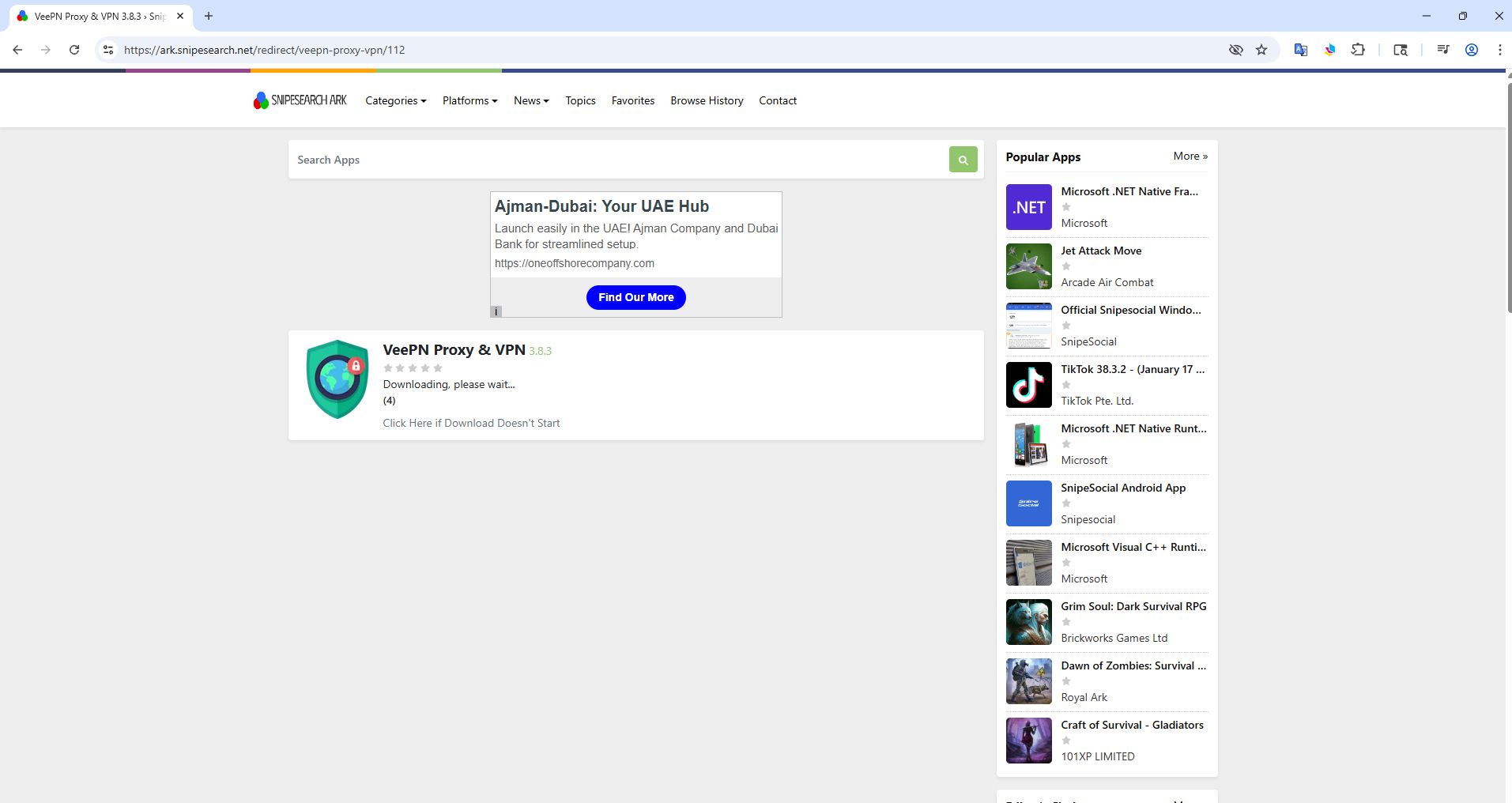Click the VeePN star rating row
This screenshot has width=1512, height=803.
[x=413, y=368]
